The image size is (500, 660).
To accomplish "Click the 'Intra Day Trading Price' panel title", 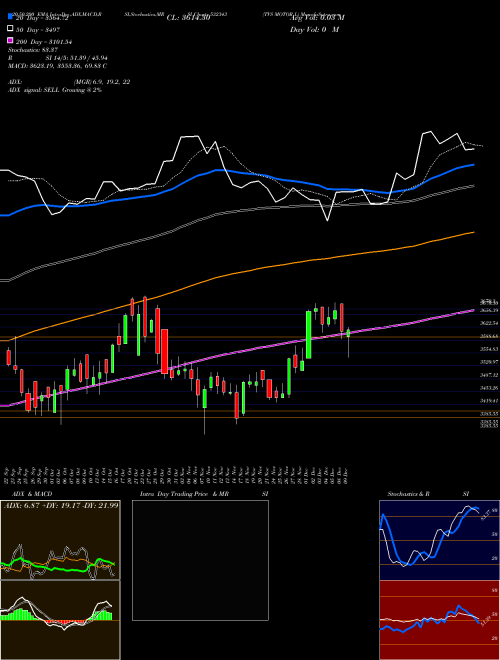I will [174, 494].
